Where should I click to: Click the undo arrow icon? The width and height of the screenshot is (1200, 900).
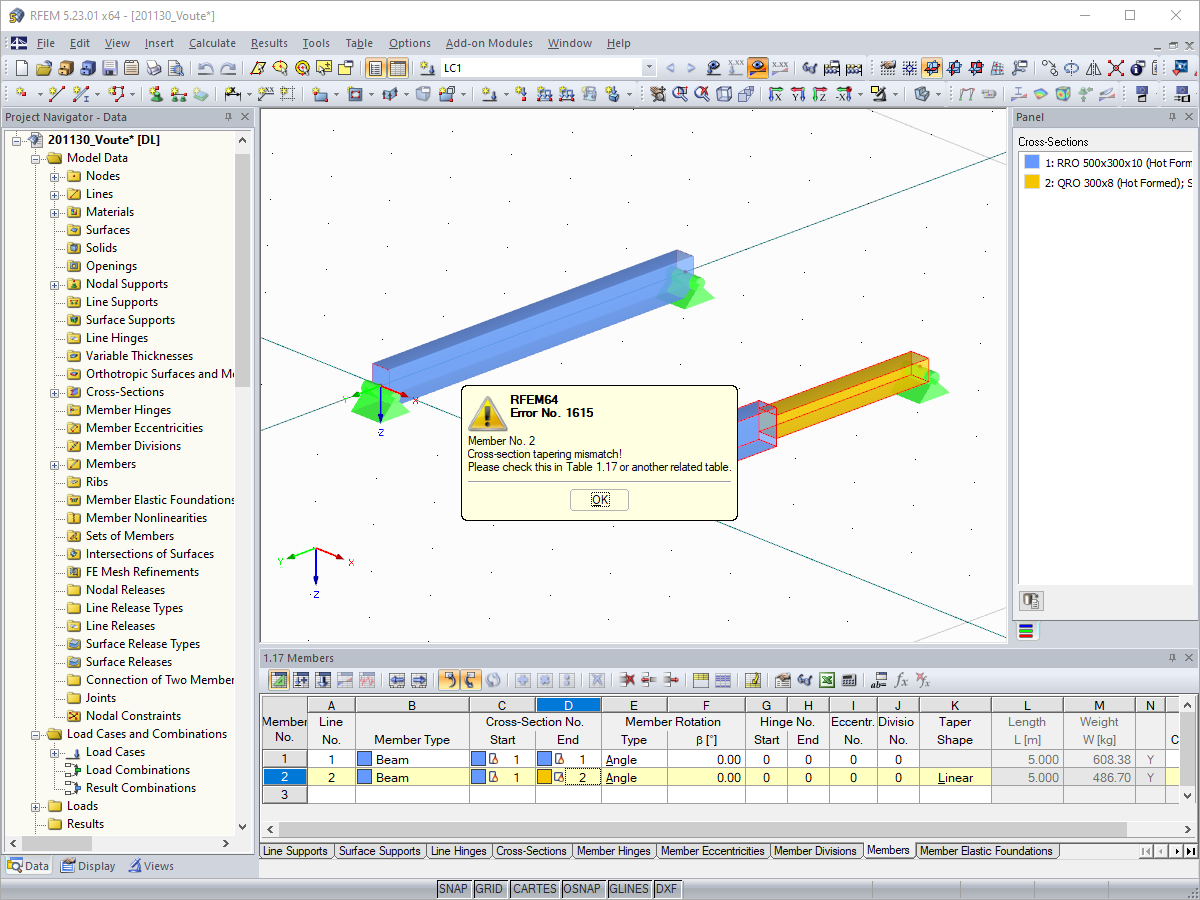pyautogui.click(x=205, y=68)
